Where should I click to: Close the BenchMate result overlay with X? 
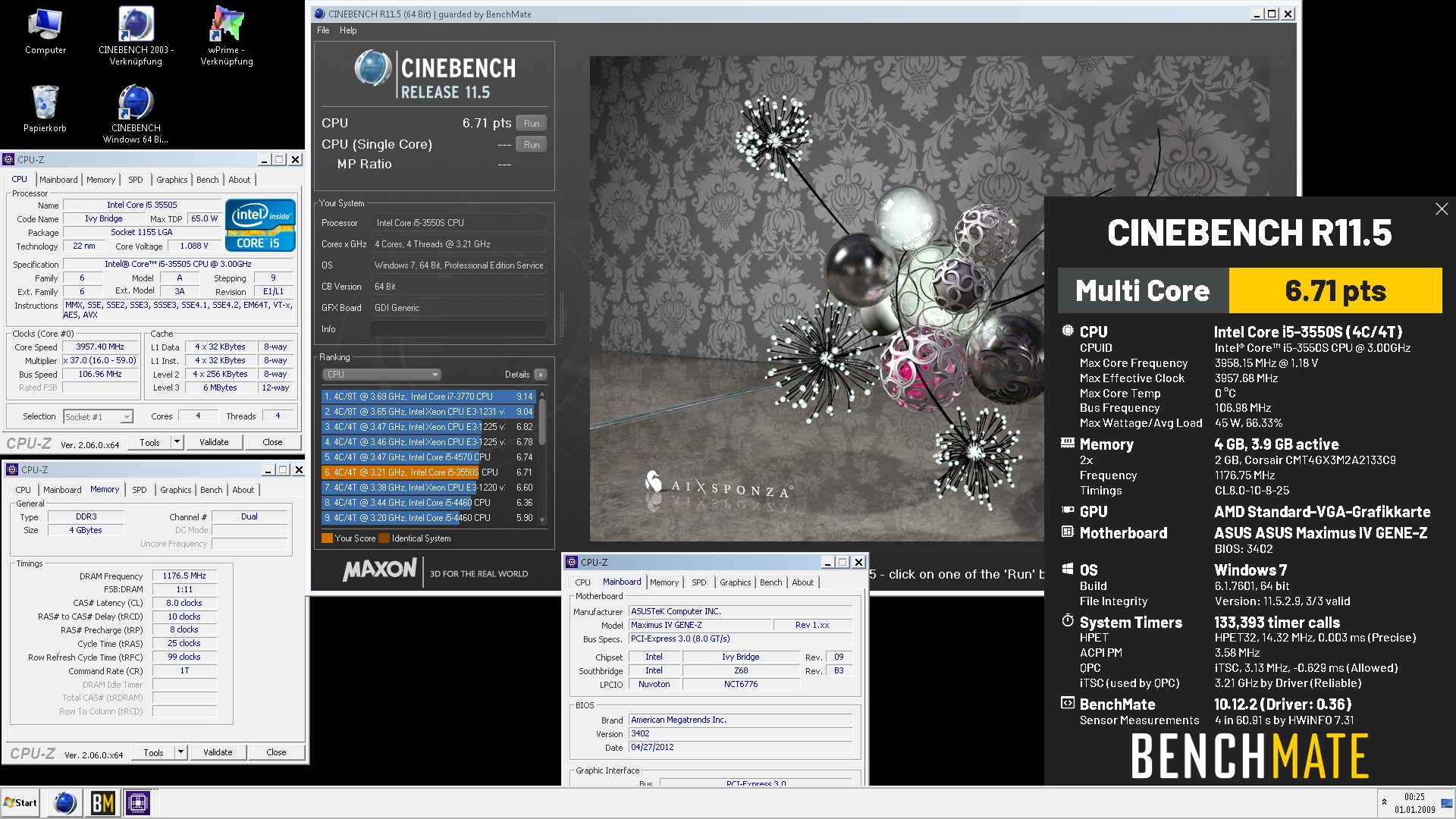pos(1442,209)
